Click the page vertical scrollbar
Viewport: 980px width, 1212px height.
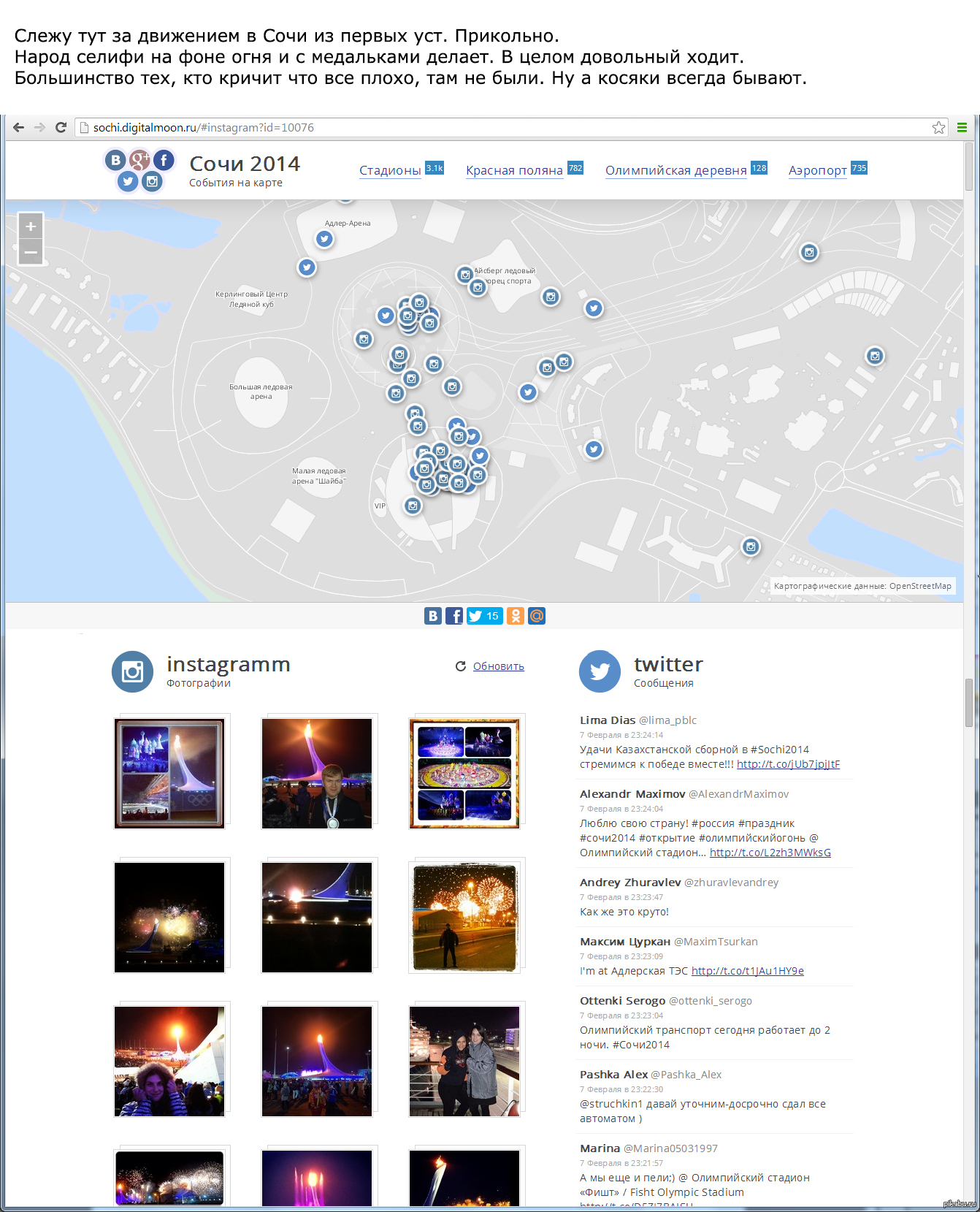coord(969,701)
